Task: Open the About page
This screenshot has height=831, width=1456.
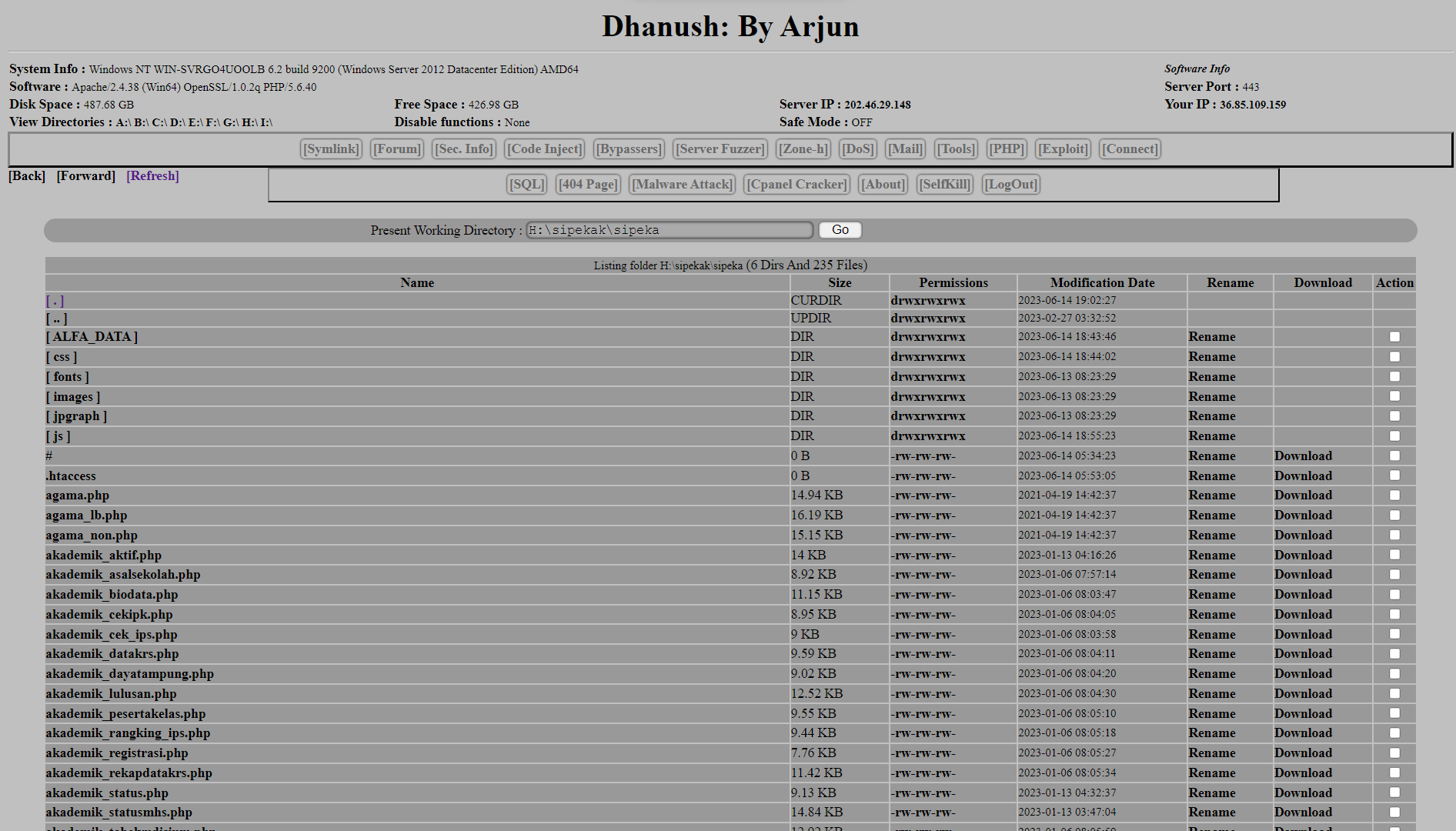Action: coord(883,185)
